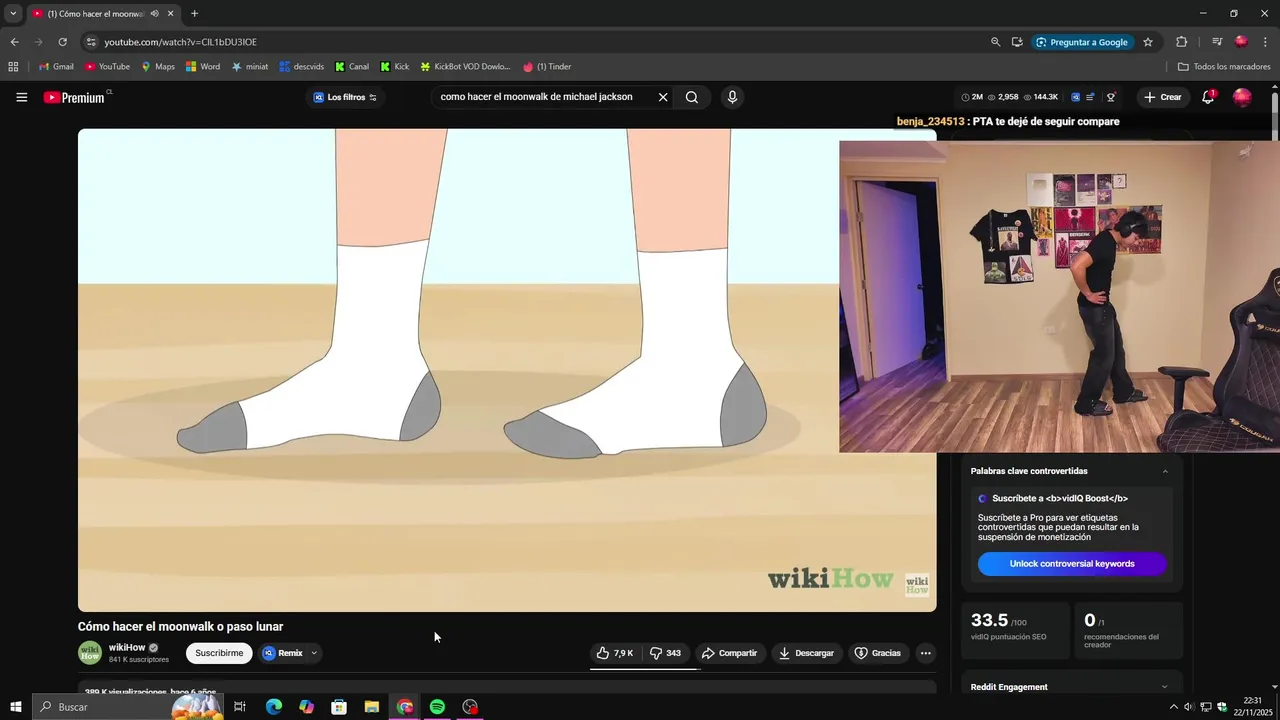The height and width of the screenshot is (720, 1280).
Task: Click the page vertical scrollbar
Action: 1274,386
